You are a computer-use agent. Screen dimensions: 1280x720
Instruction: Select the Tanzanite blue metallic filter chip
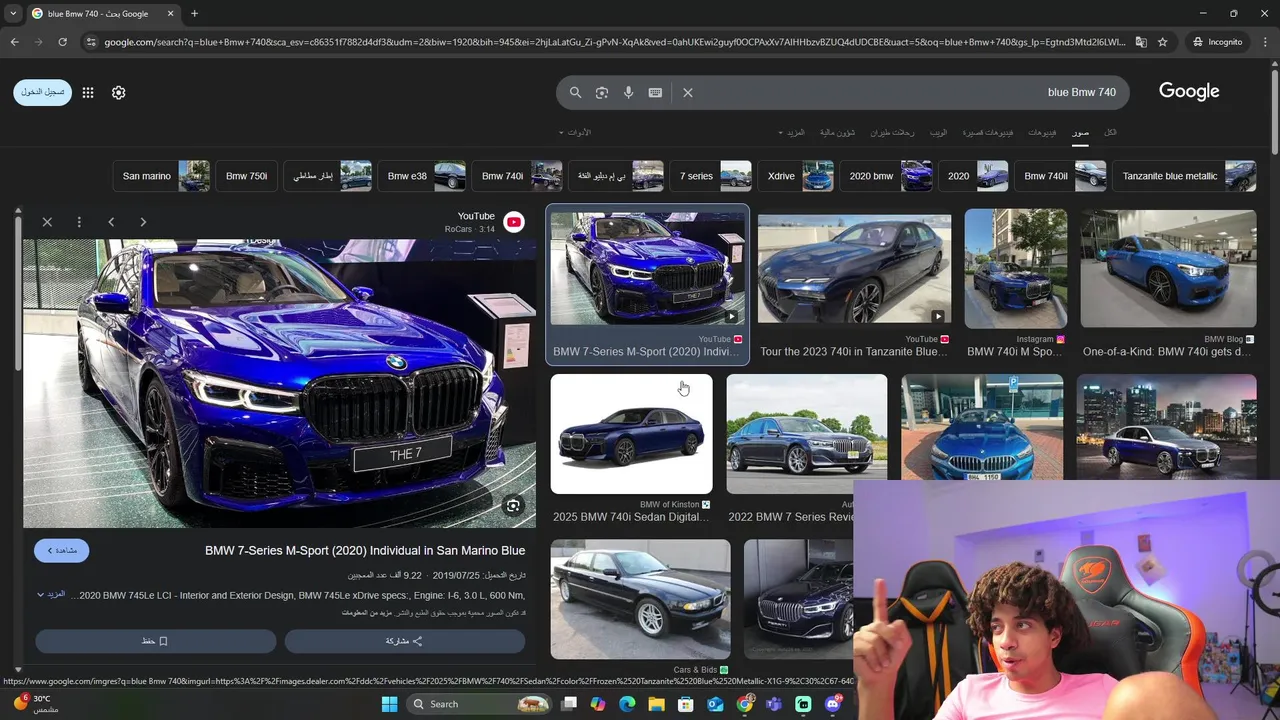1184,176
